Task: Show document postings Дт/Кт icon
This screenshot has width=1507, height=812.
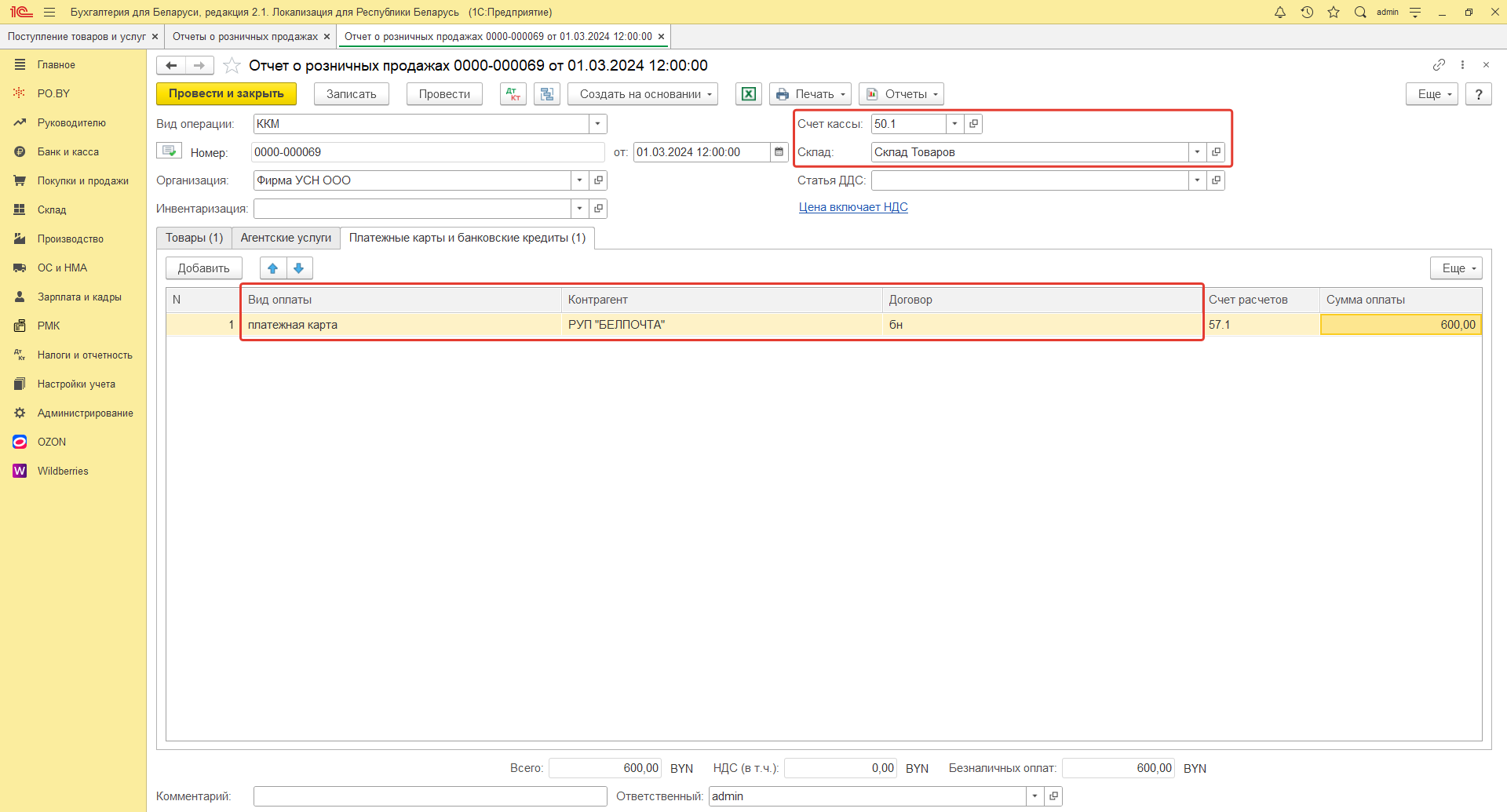Action: 513,94
